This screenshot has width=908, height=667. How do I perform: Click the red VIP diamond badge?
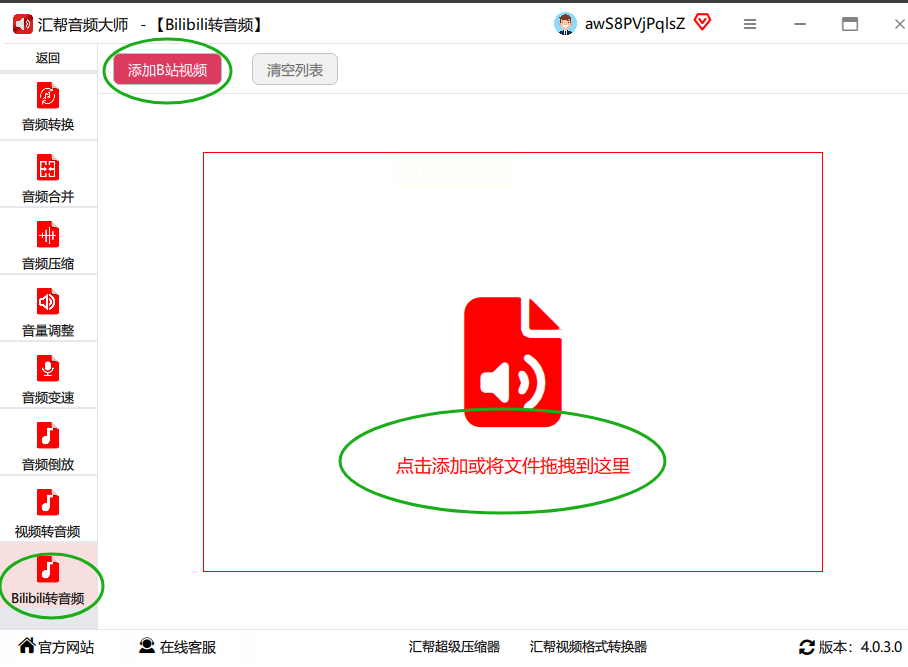point(702,23)
